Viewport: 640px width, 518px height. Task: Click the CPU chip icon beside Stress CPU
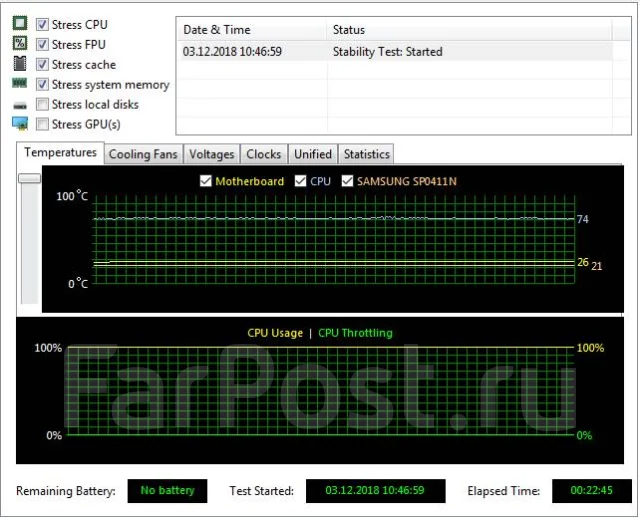tap(20, 23)
